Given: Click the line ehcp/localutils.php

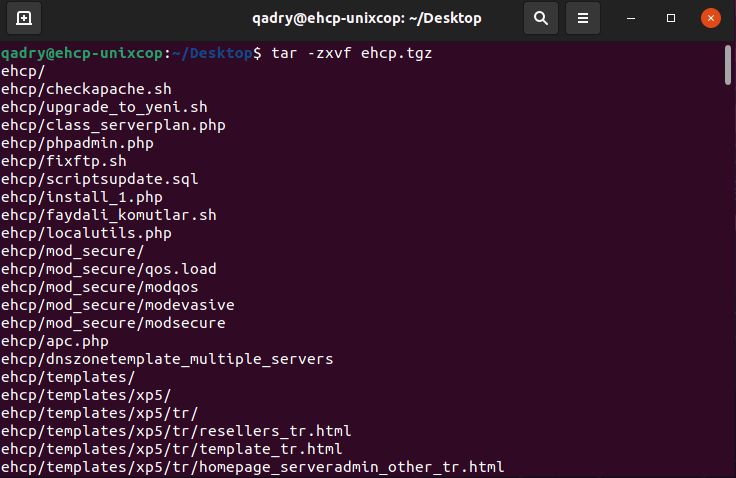Looking at the screenshot, I should (x=86, y=233).
